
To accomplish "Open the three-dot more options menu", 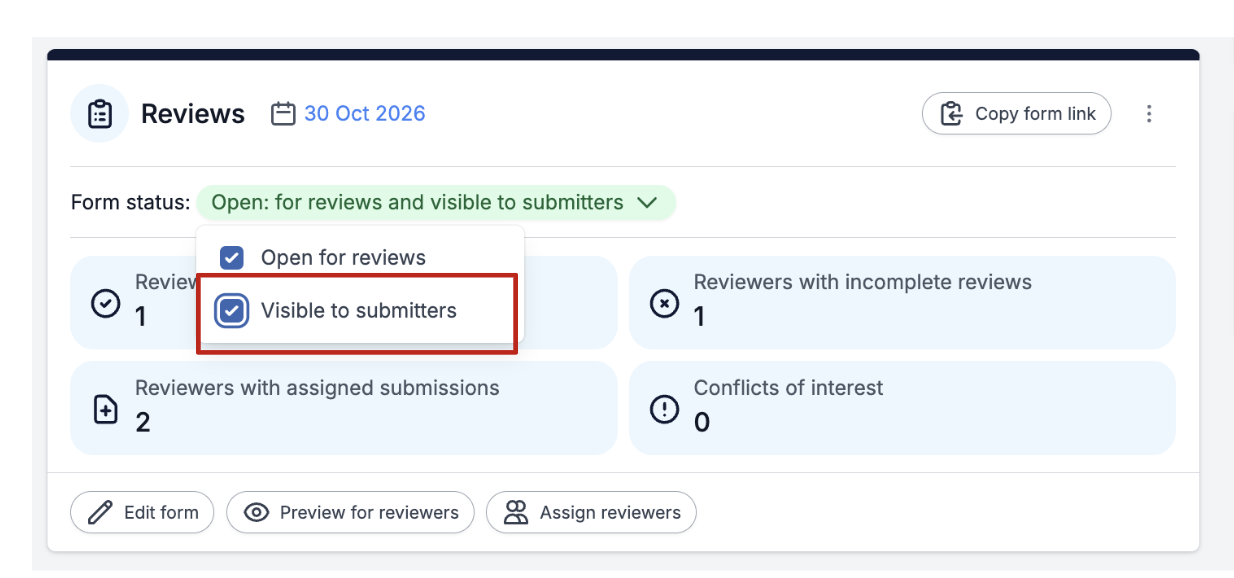I will pos(1149,114).
